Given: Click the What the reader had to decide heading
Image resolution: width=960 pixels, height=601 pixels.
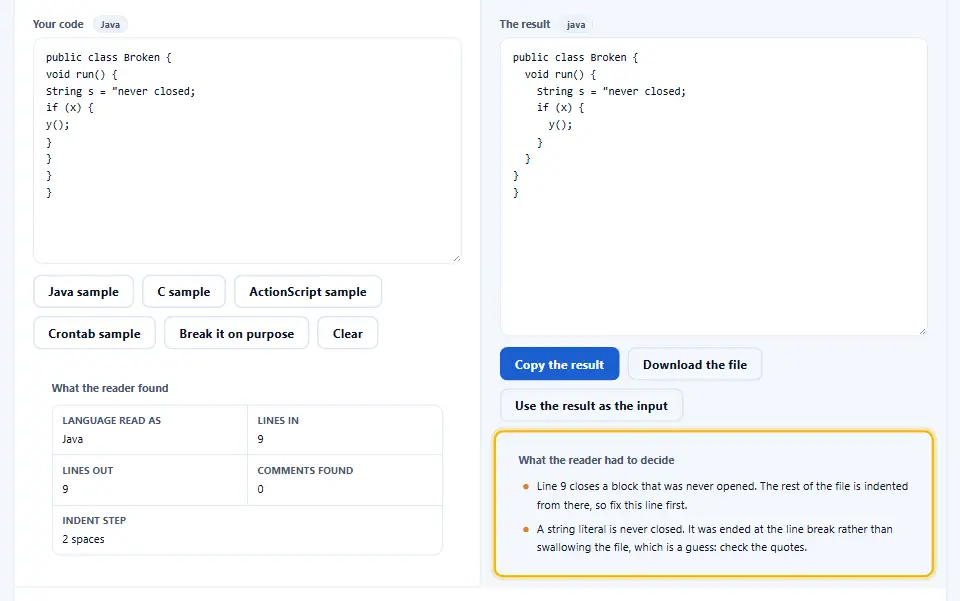Looking at the screenshot, I should coord(596,460).
